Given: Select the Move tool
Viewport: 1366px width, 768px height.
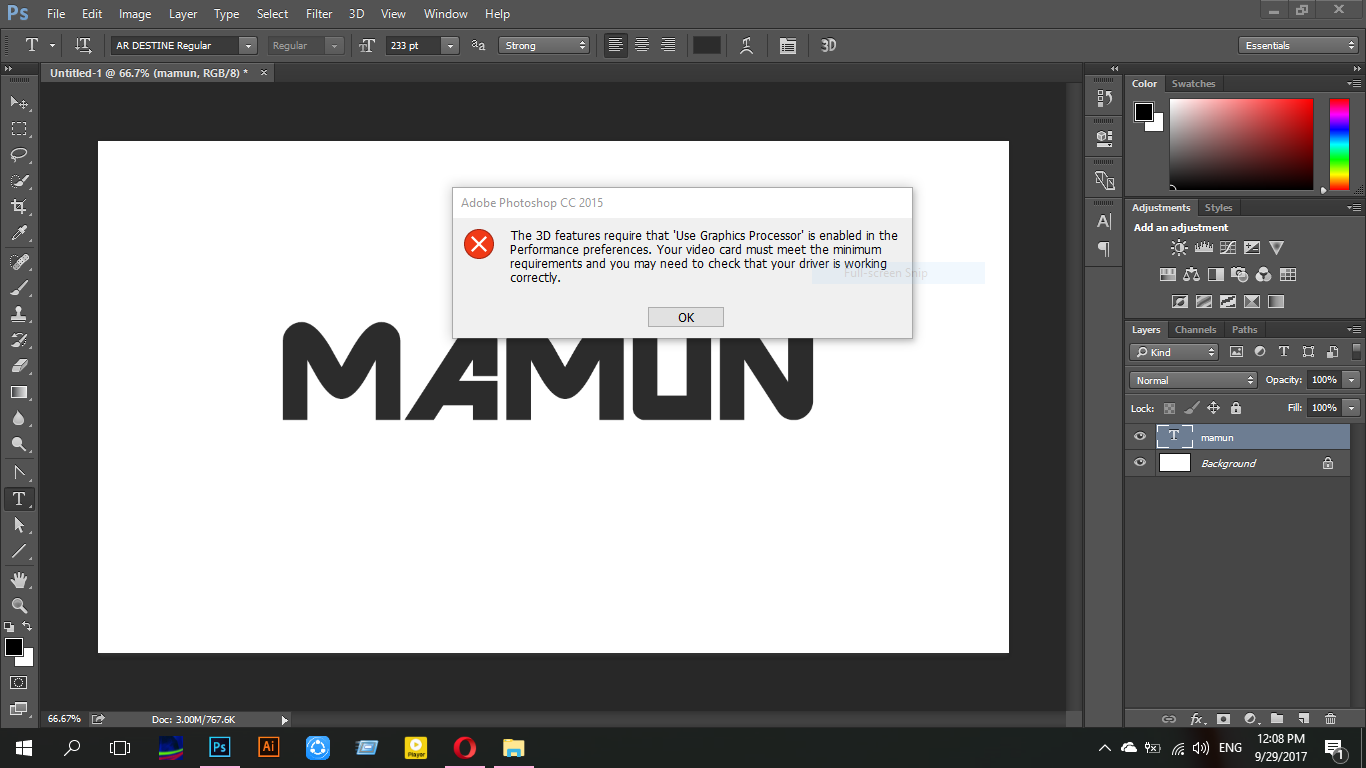Looking at the screenshot, I should point(19,103).
